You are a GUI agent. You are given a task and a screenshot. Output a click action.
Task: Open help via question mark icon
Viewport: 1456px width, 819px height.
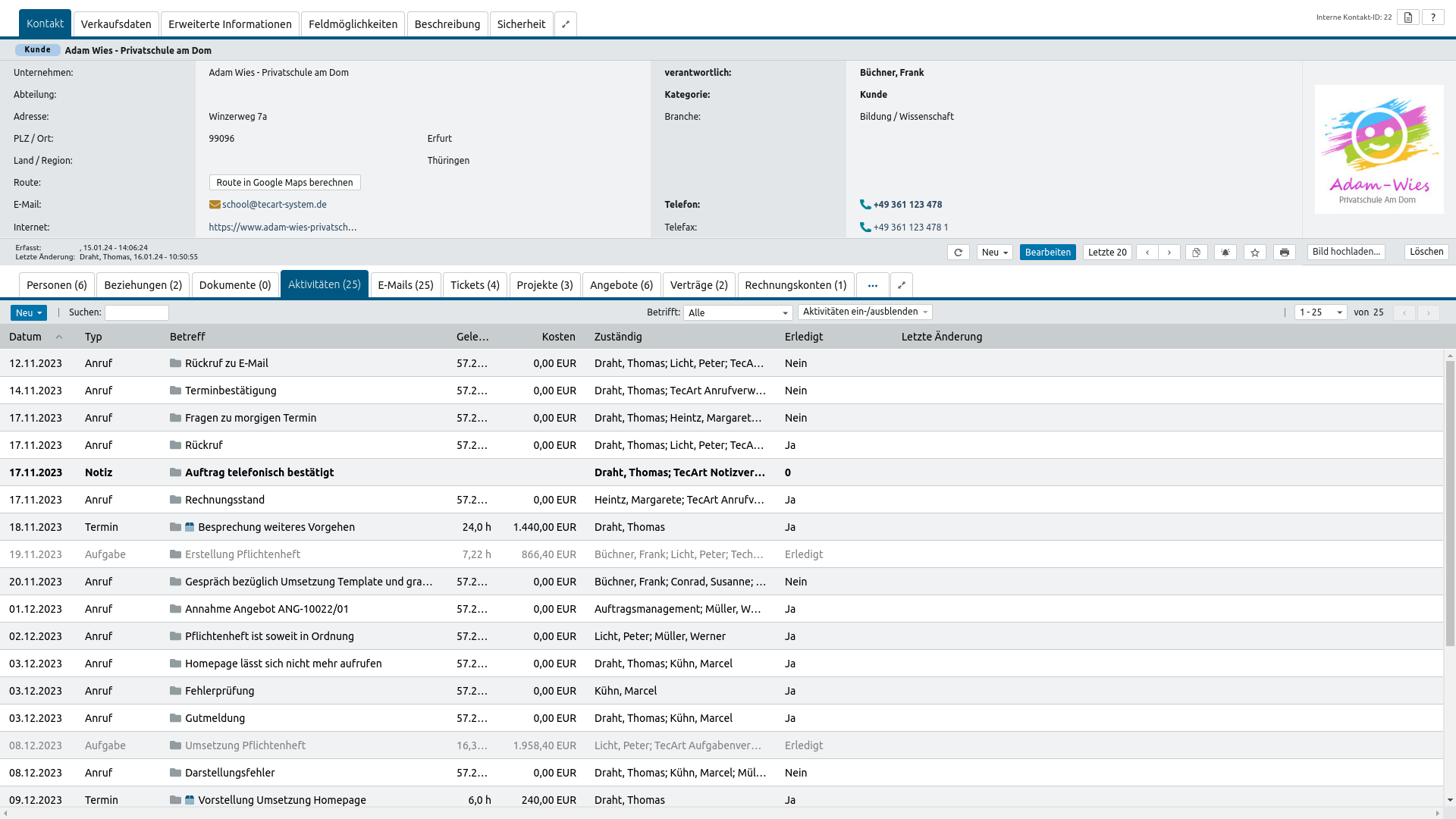(x=1432, y=17)
